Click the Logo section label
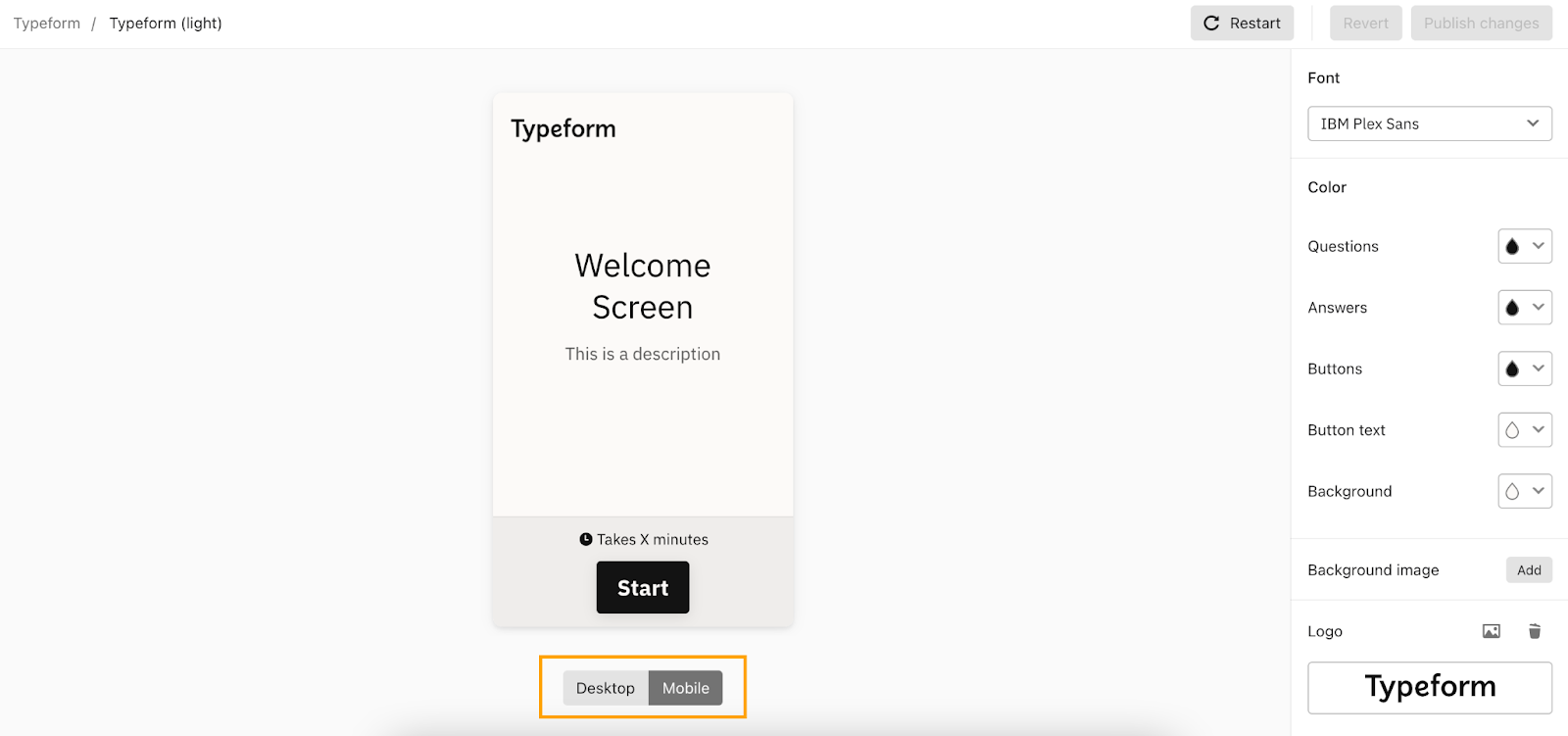Viewport: 1568px width, 736px height. coord(1325,632)
